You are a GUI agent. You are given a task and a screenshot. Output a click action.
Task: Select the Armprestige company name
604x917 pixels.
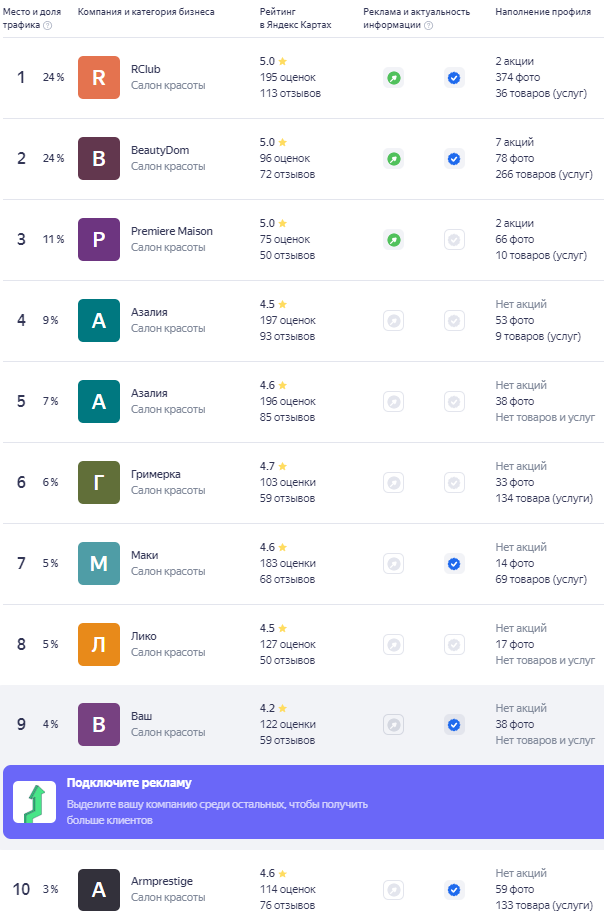162,881
